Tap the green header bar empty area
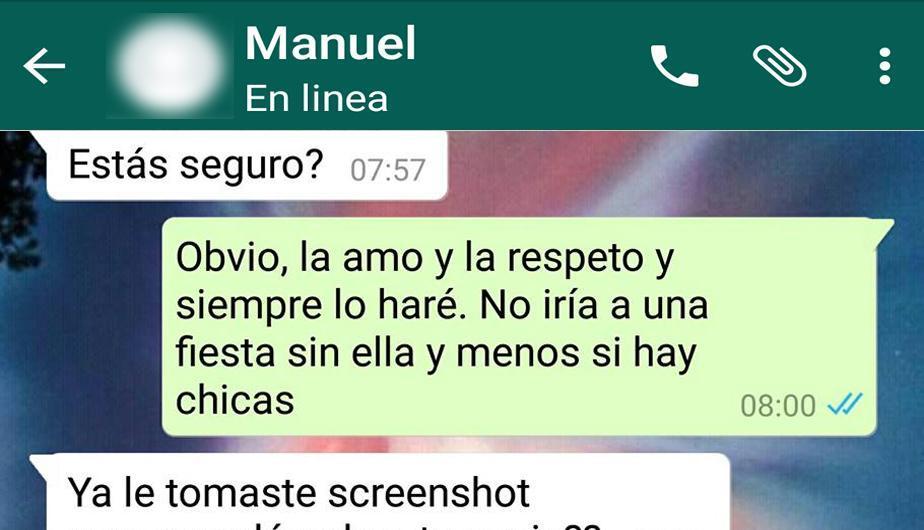Image resolution: width=924 pixels, height=530 pixels. pyautogui.click(x=530, y=65)
